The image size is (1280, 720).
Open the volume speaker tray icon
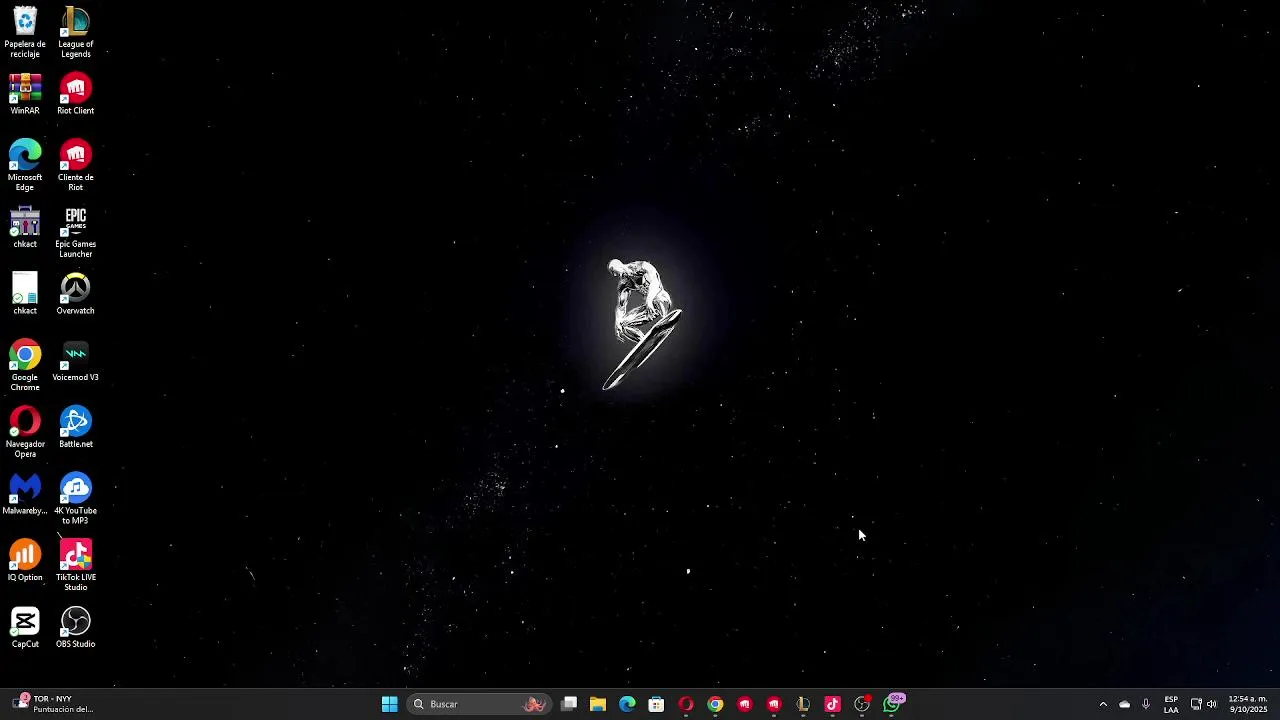1211,704
